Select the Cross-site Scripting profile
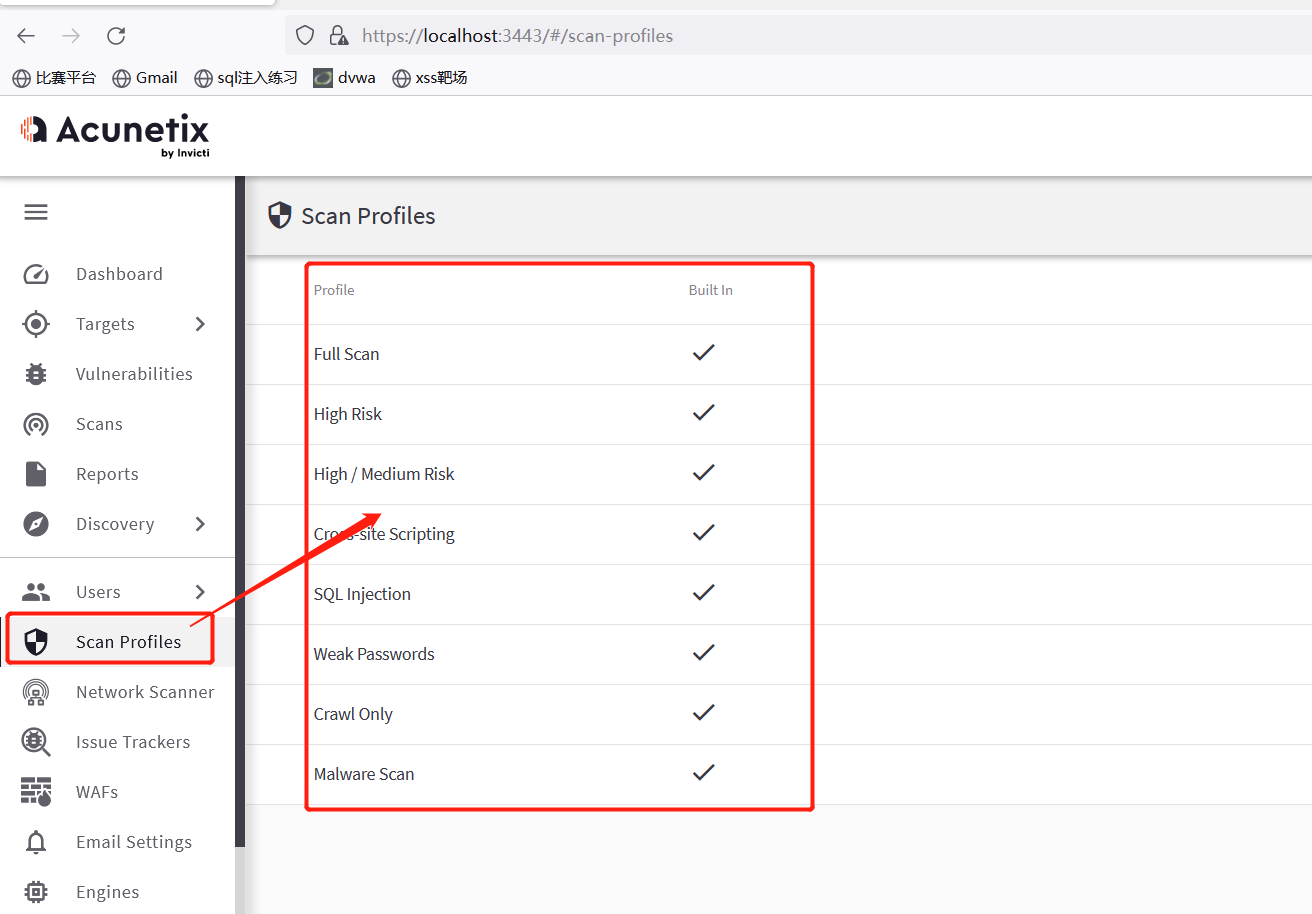Viewport: 1312px width, 914px height. [384, 534]
